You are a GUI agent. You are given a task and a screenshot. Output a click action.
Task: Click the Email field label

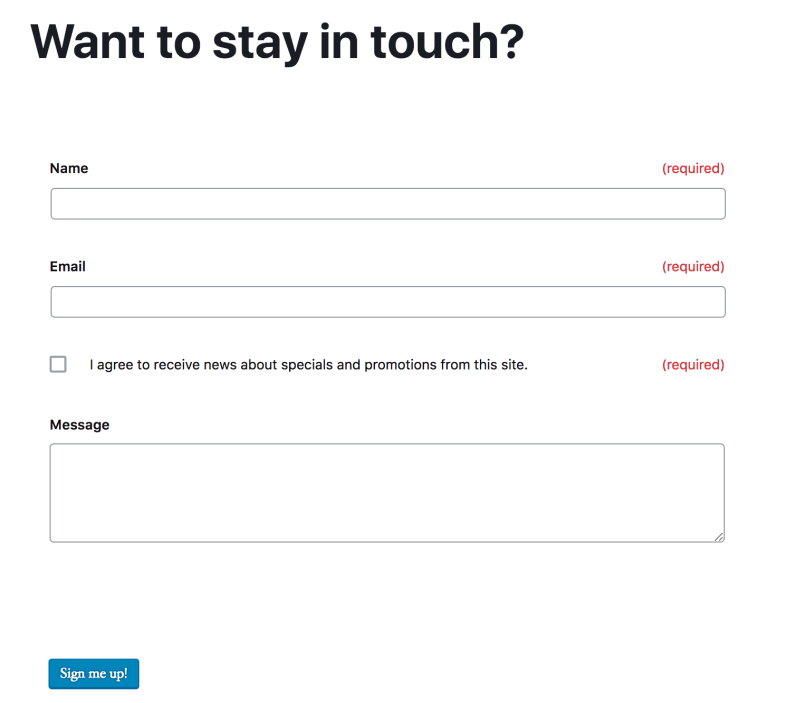click(68, 266)
